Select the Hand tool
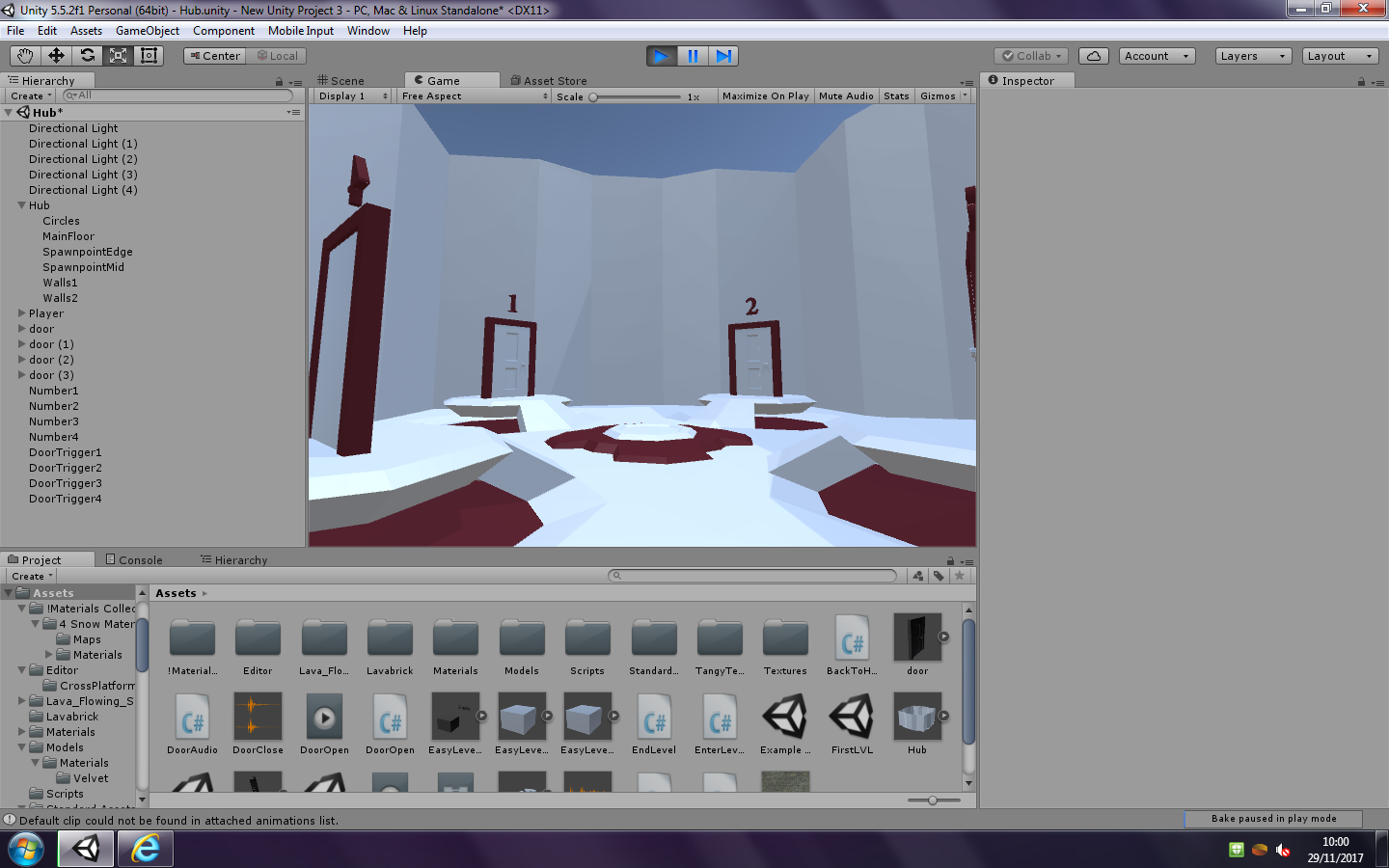This screenshot has width=1389, height=868. tap(24, 55)
